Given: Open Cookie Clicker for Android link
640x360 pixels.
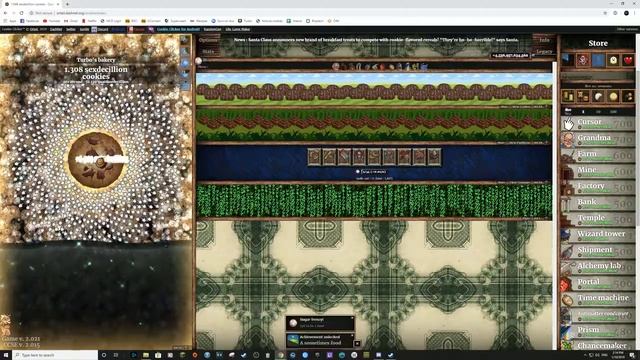Looking at the screenshot, I should click(178, 29).
